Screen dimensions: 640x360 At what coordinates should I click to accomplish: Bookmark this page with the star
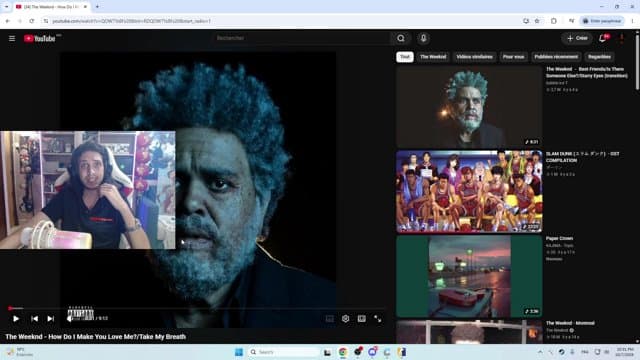pos(537,21)
